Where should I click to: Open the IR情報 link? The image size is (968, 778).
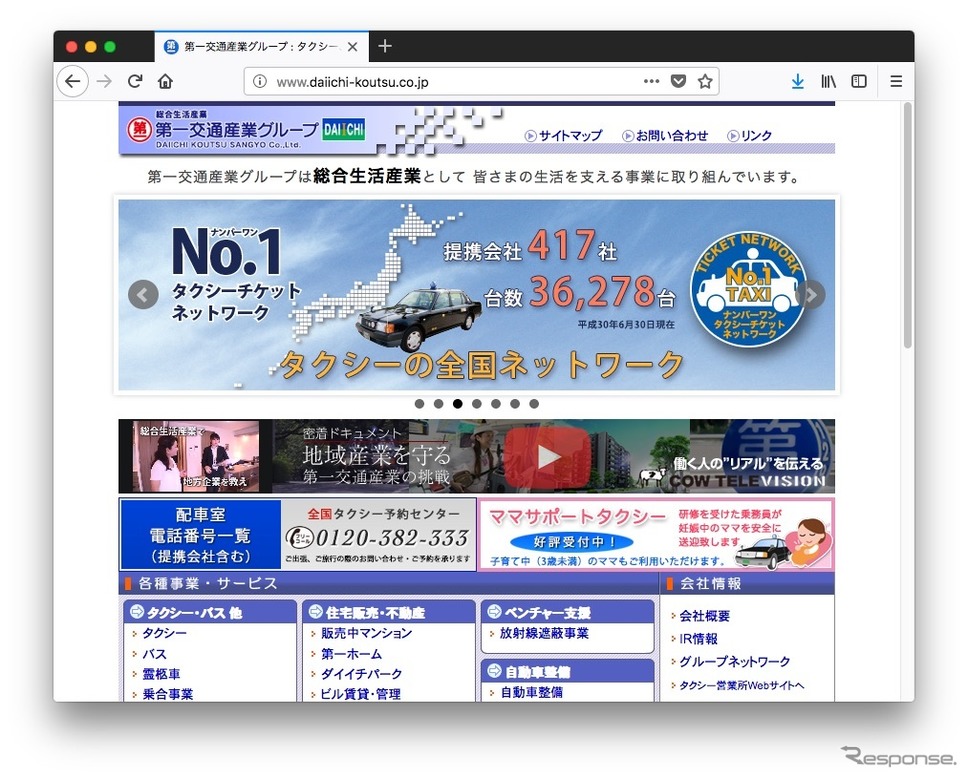[x=698, y=638]
